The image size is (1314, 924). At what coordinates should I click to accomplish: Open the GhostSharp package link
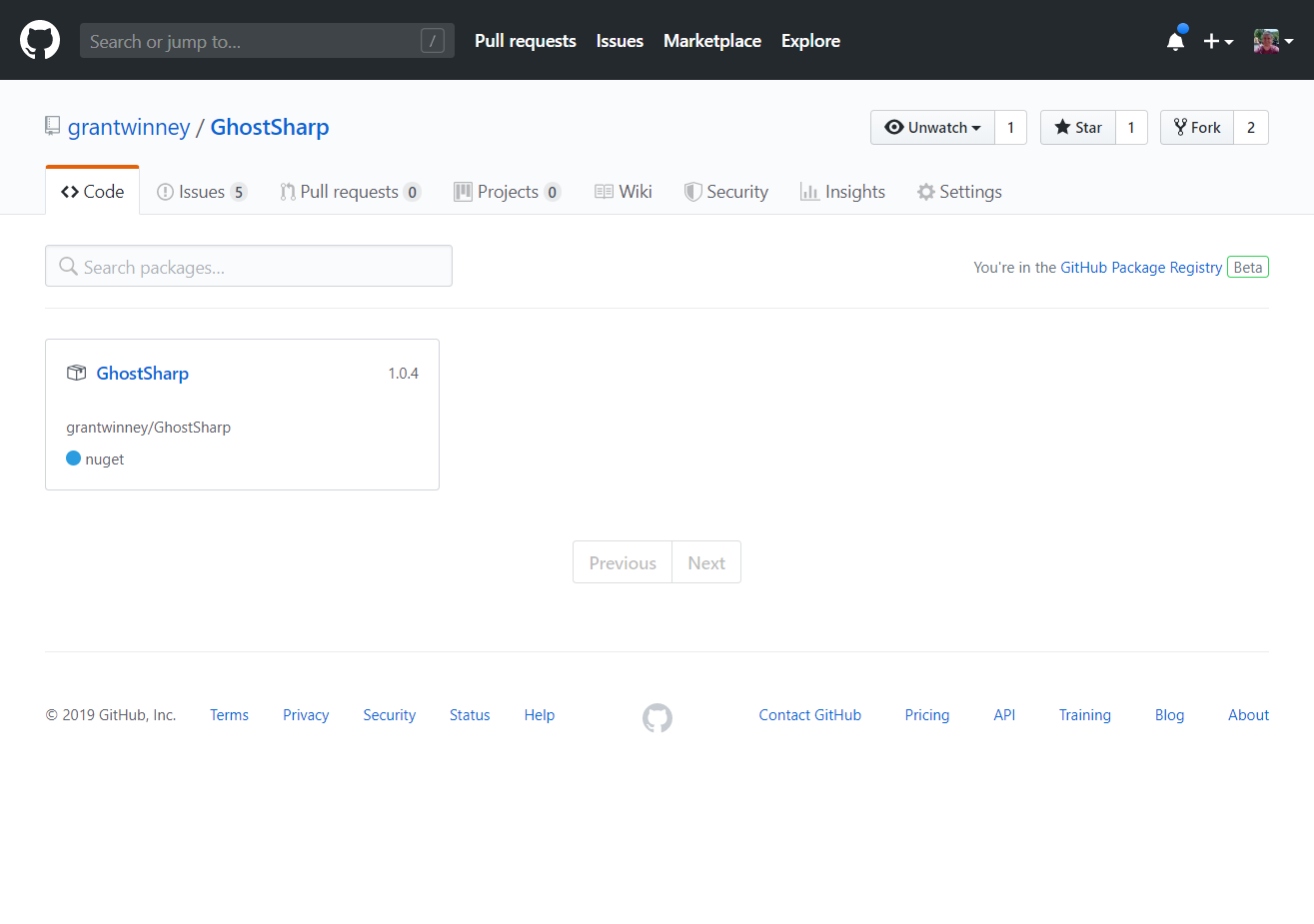(143, 374)
